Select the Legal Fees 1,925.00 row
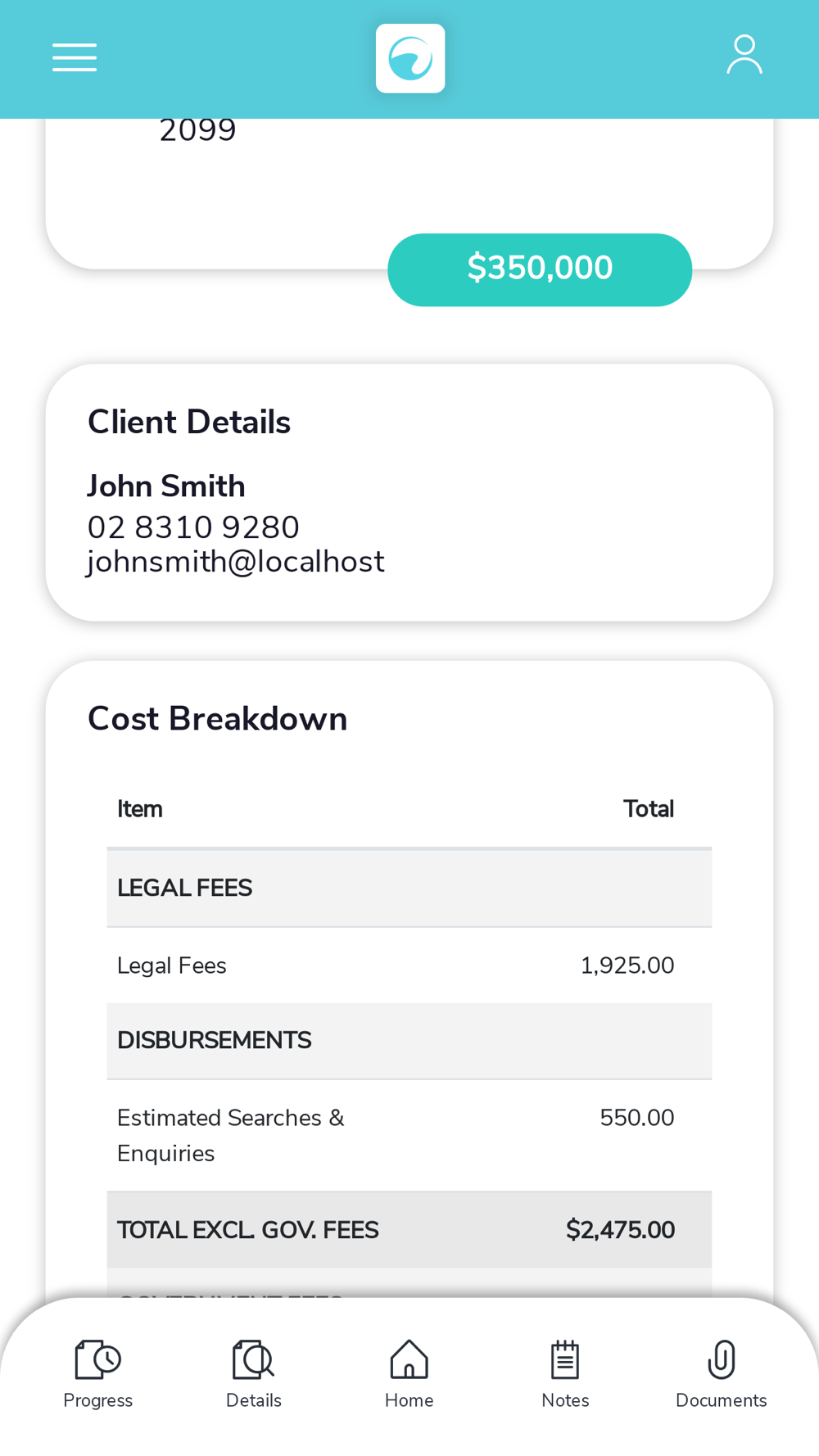Screen dimensions: 819x1456 click(x=409, y=965)
